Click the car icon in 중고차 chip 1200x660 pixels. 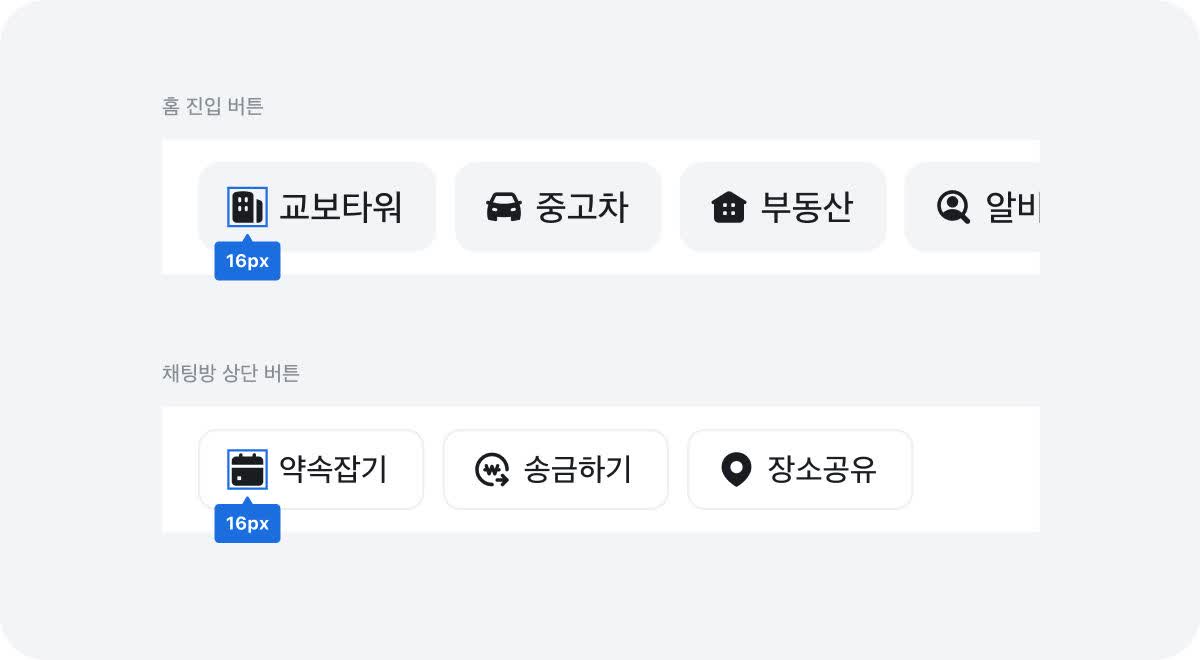pyautogui.click(x=504, y=207)
